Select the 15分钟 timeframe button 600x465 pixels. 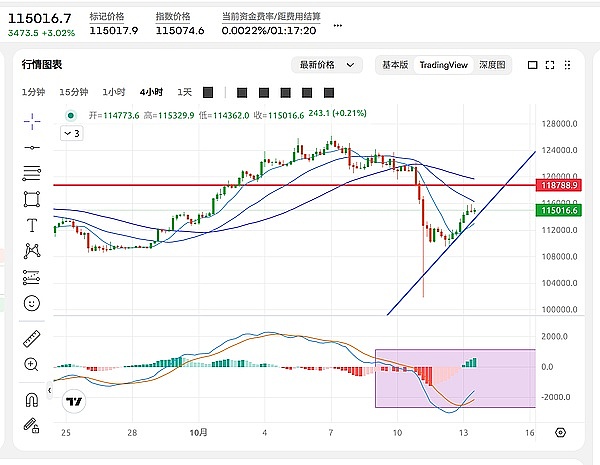[x=73, y=92]
